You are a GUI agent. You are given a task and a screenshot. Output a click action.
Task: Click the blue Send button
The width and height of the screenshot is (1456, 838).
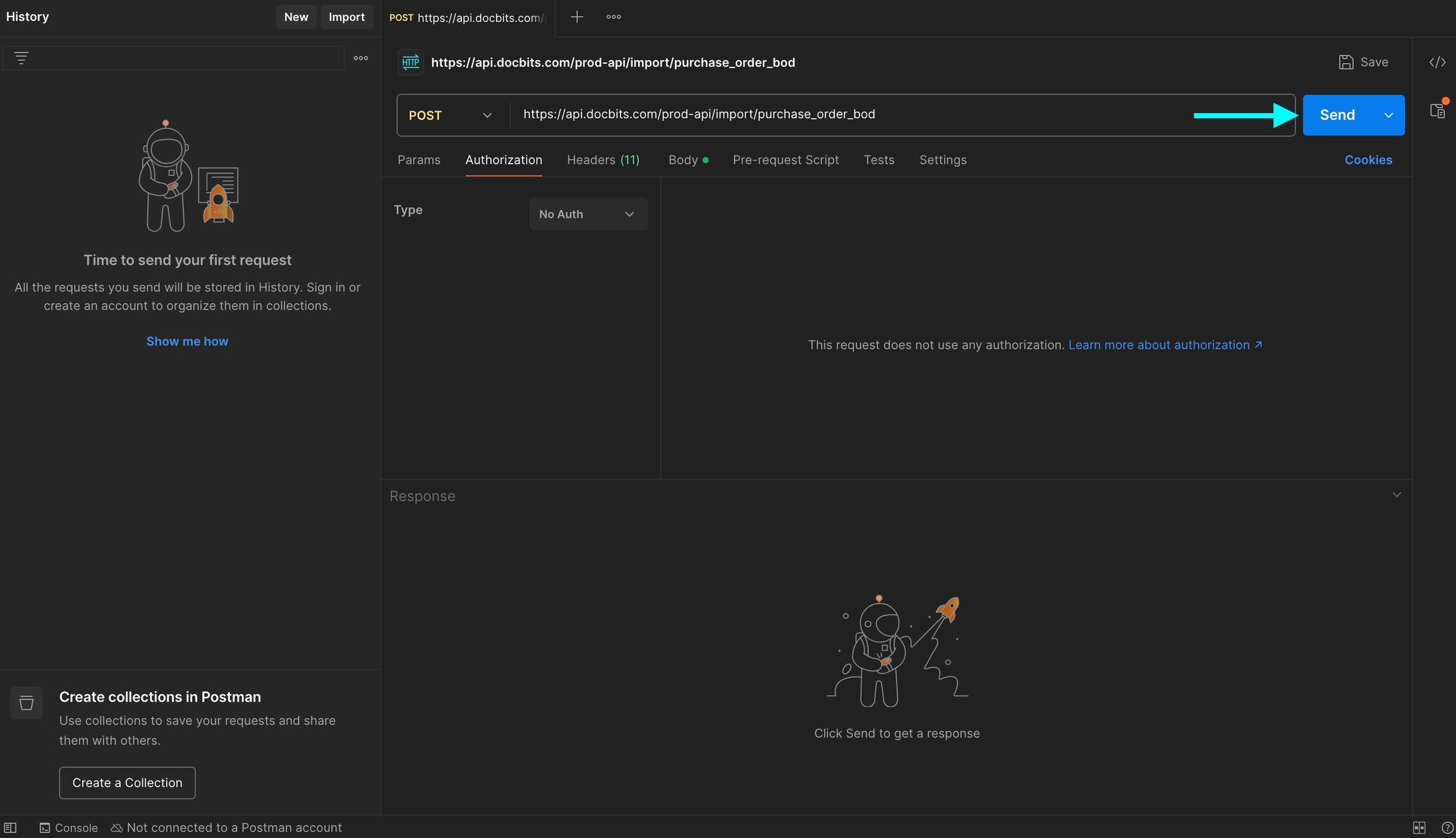pos(1337,115)
